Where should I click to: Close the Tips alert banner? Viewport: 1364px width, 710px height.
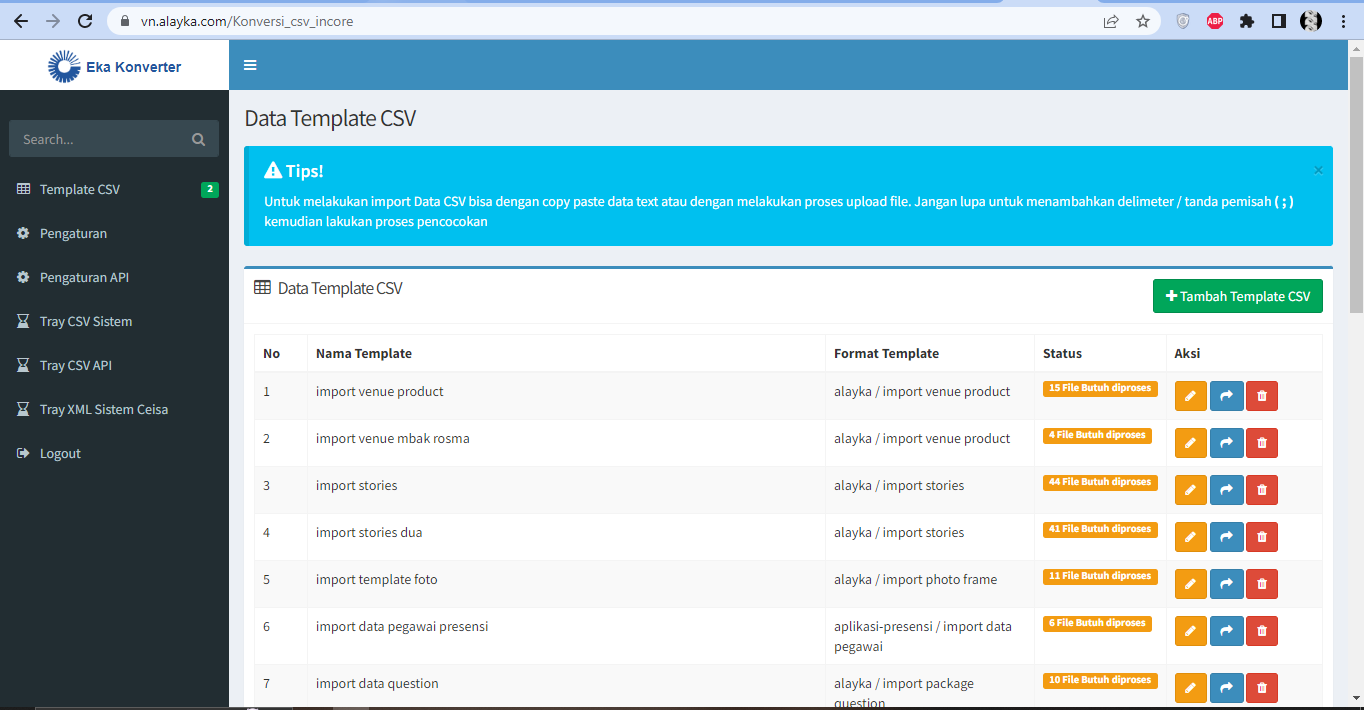tap(1318, 170)
